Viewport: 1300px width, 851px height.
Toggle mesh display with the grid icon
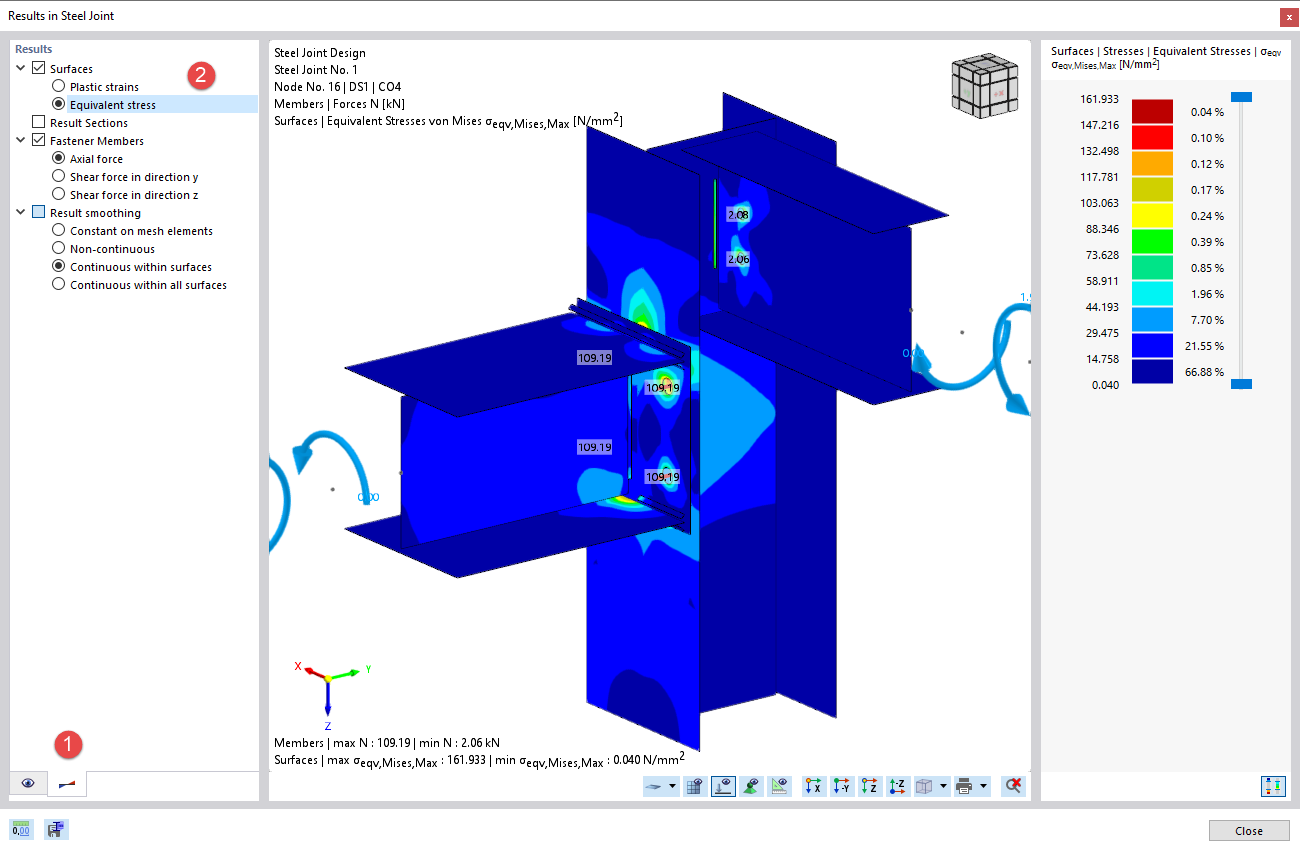[x=695, y=786]
